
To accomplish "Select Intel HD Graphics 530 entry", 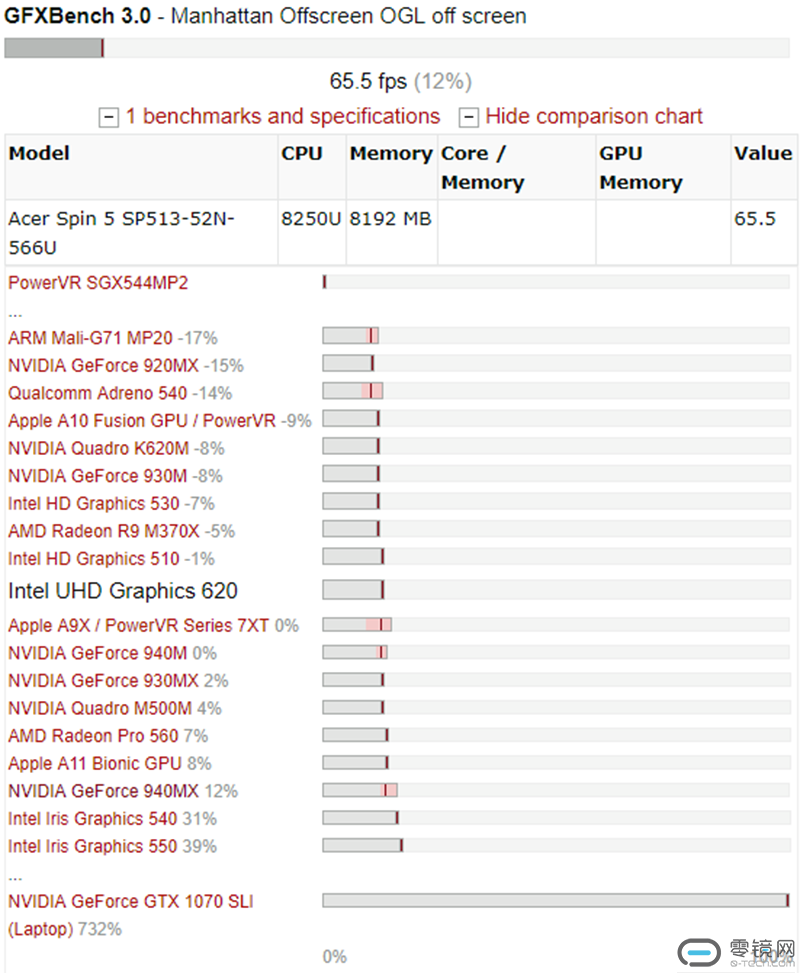I will (94, 503).
